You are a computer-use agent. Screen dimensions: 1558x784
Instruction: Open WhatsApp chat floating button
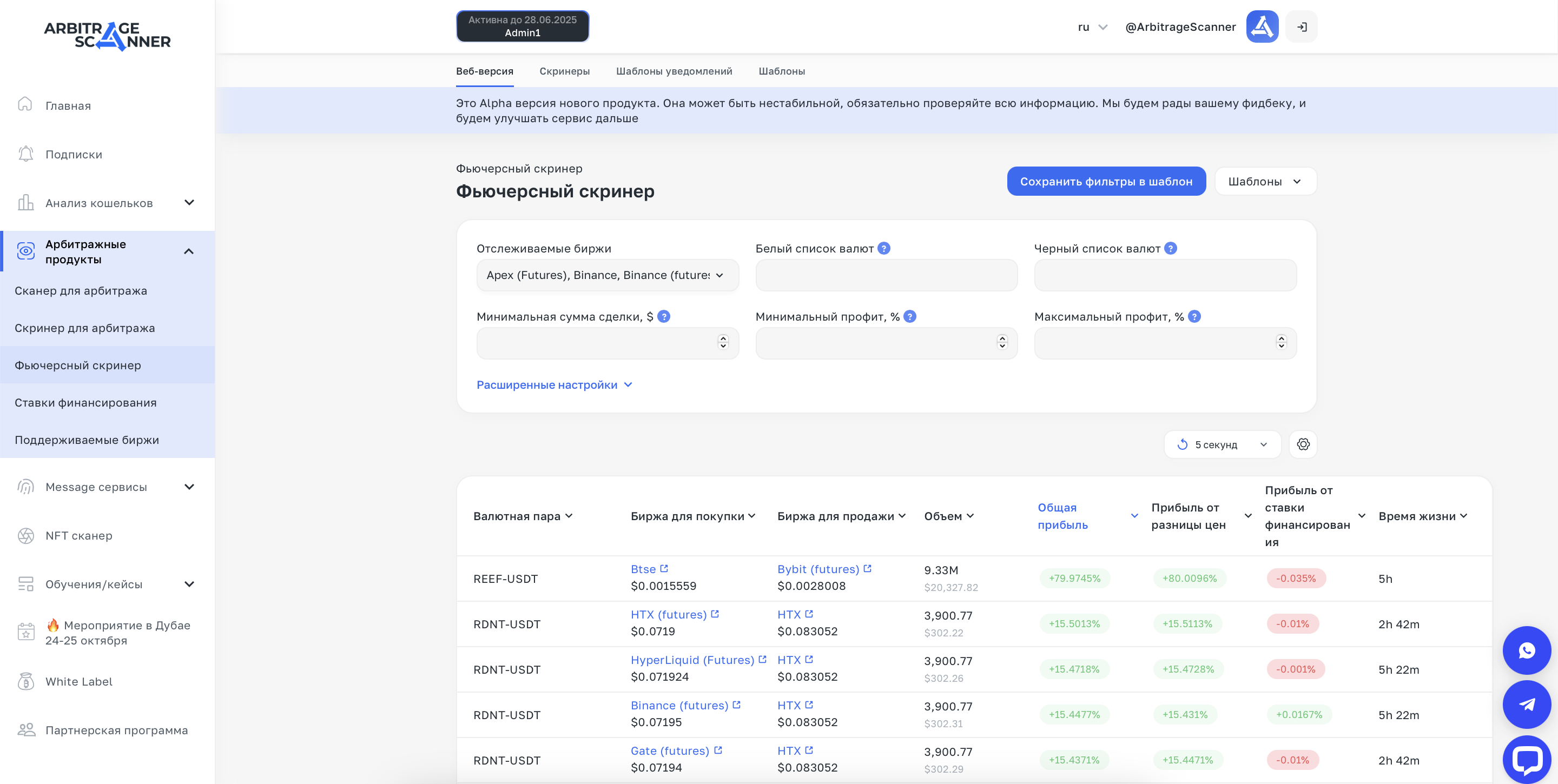(1527, 650)
